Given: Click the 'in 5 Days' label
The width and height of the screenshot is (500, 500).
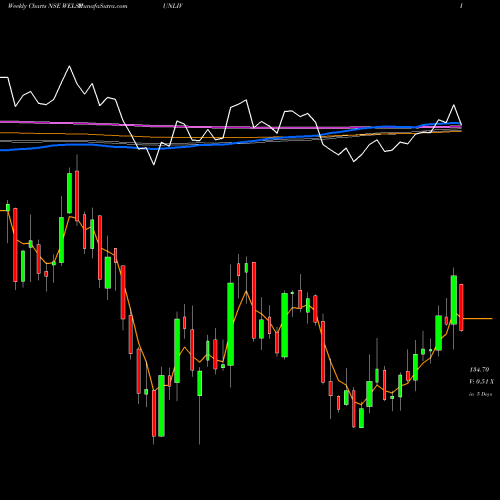Looking at the screenshot, I should click(480, 394).
